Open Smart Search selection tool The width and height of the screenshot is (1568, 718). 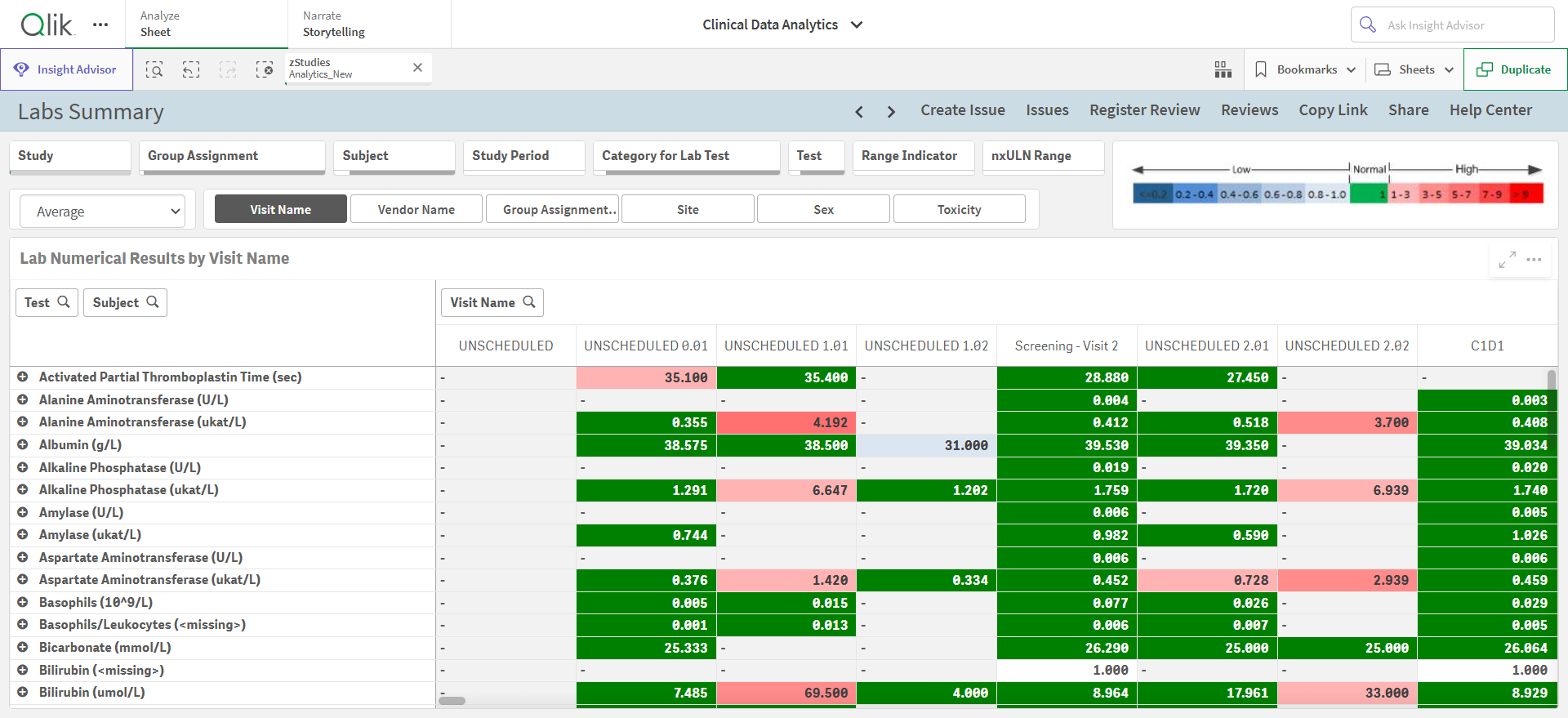pyautogui.click(x=154, y=69)
